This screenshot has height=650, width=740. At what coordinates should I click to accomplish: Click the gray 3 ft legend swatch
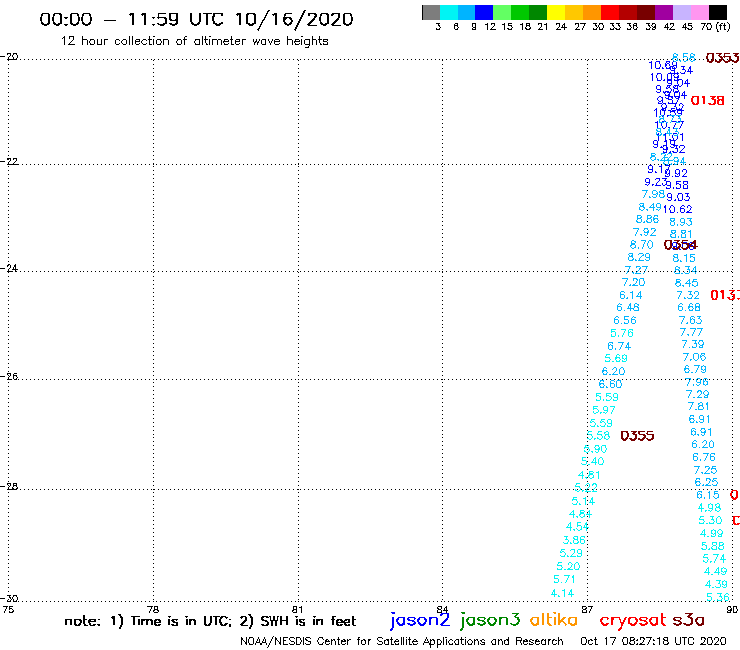click(431, 12)
